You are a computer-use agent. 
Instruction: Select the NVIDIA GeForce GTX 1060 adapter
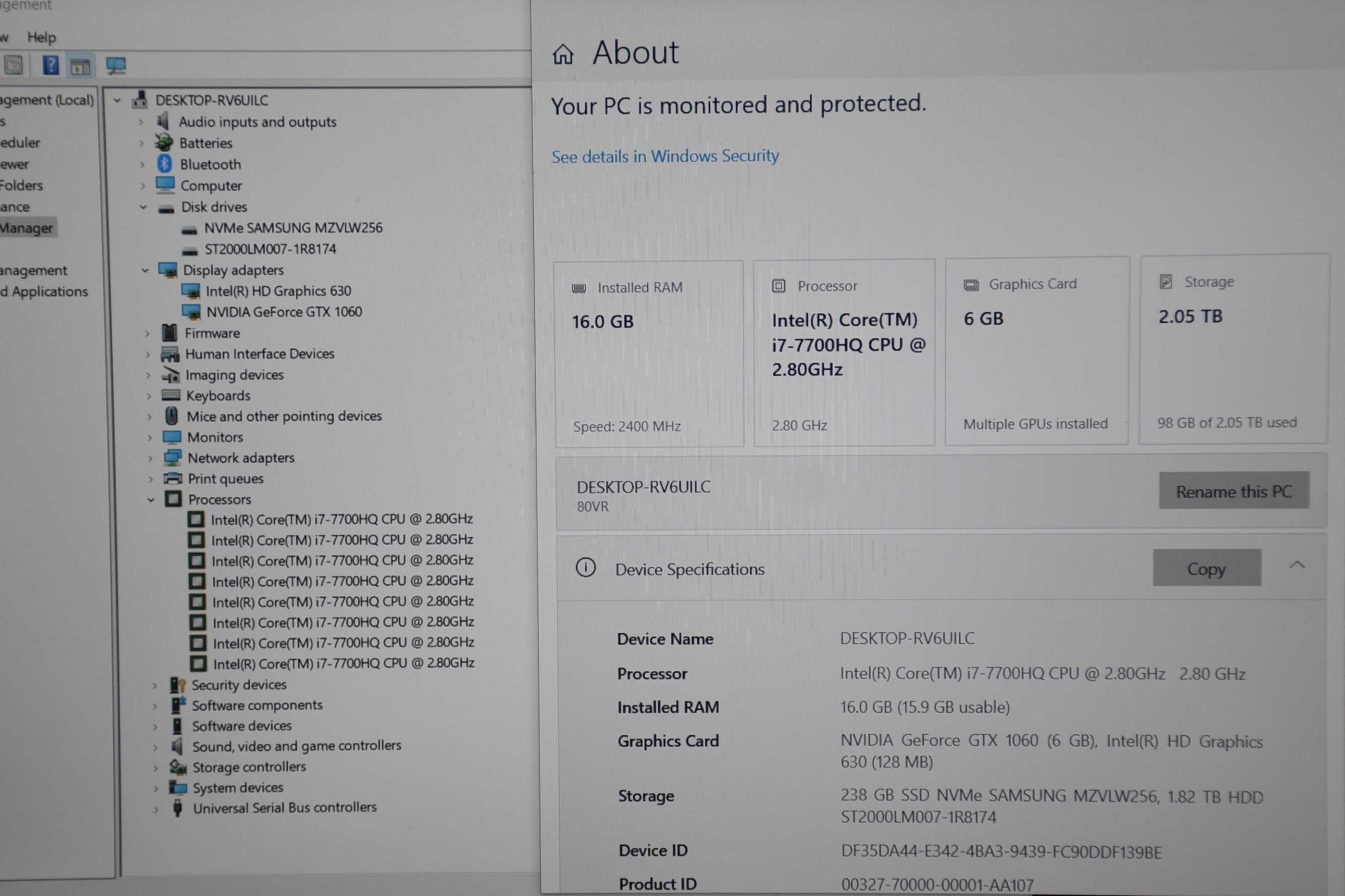[284, 312]
